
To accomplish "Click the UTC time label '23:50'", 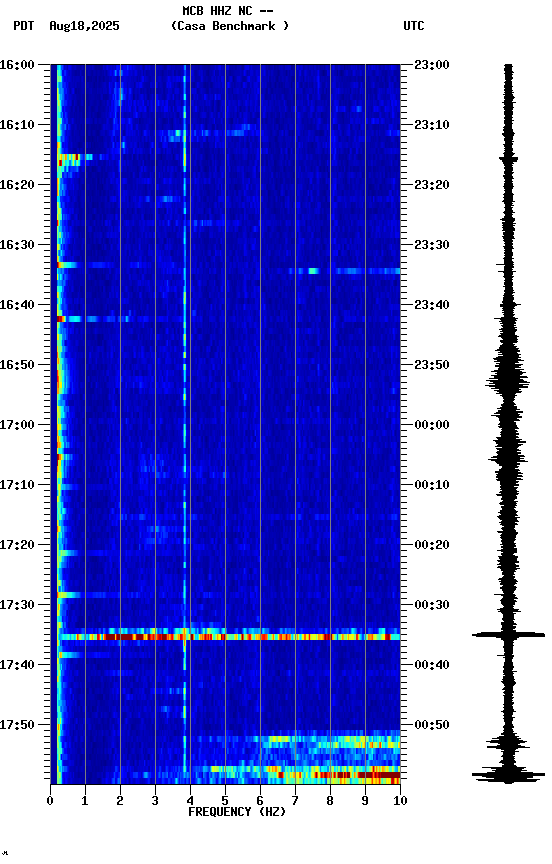I will [x=432, y=365].
